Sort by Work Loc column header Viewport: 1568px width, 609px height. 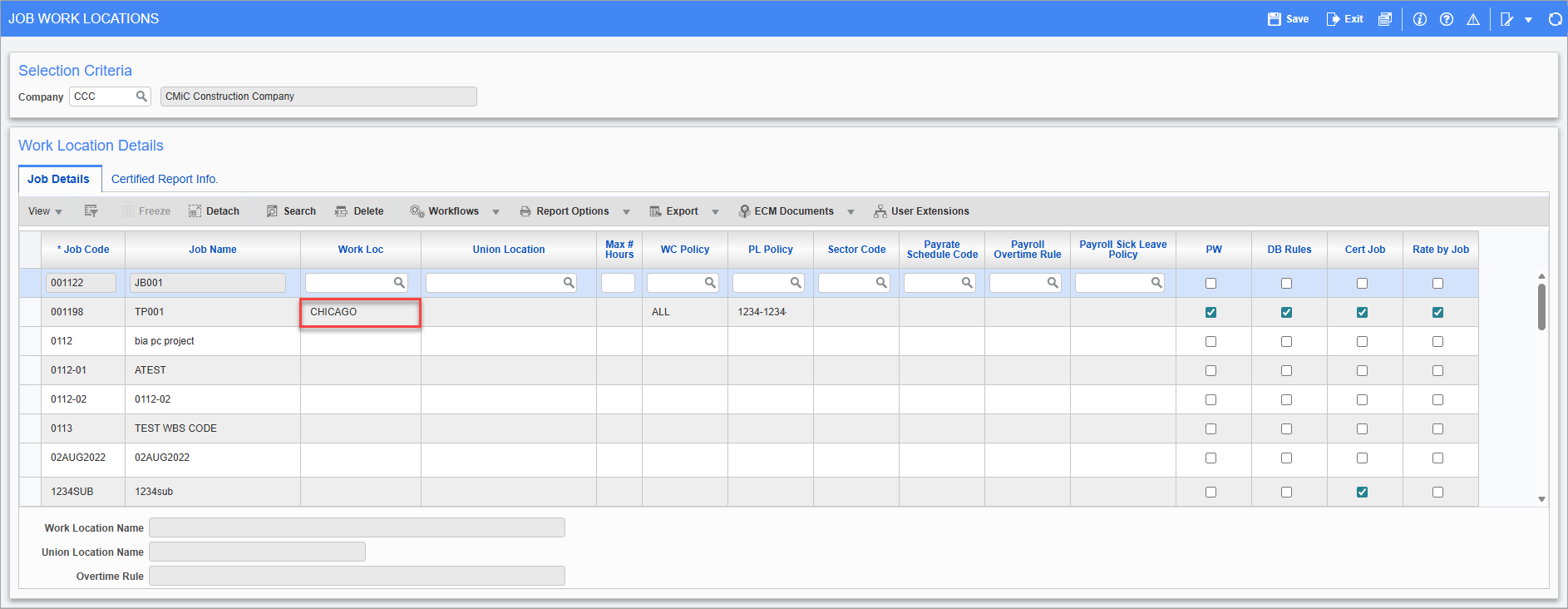(x=361, y=250)
